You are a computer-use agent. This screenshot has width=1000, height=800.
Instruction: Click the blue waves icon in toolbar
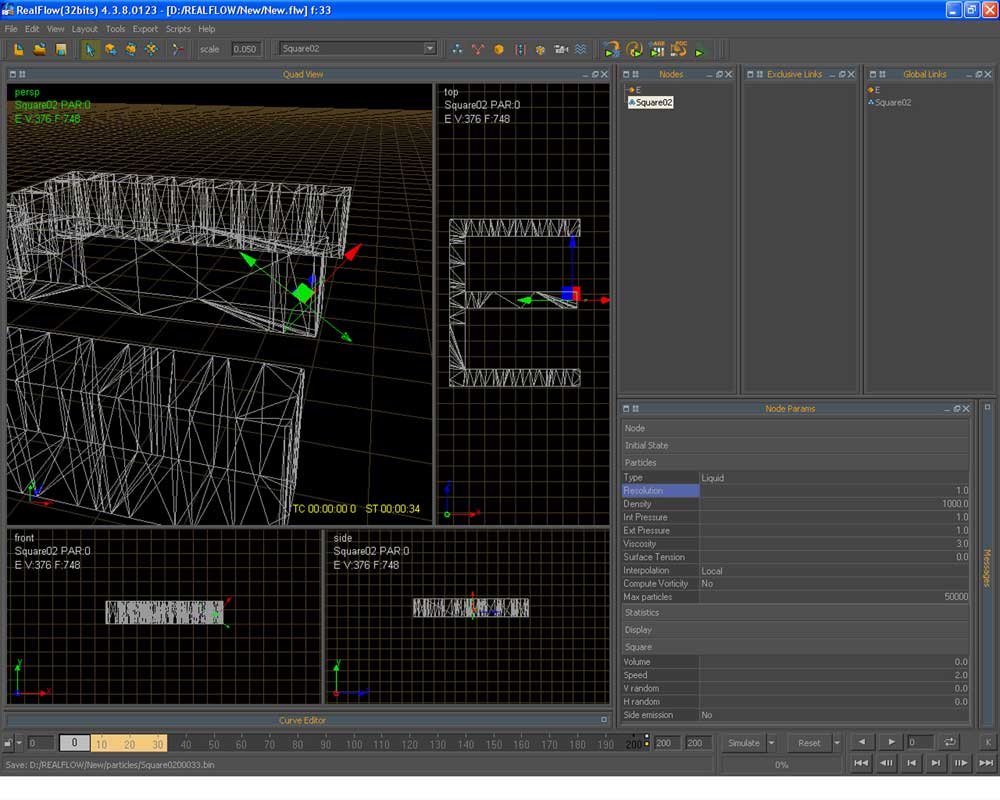(x=580, y=49)
